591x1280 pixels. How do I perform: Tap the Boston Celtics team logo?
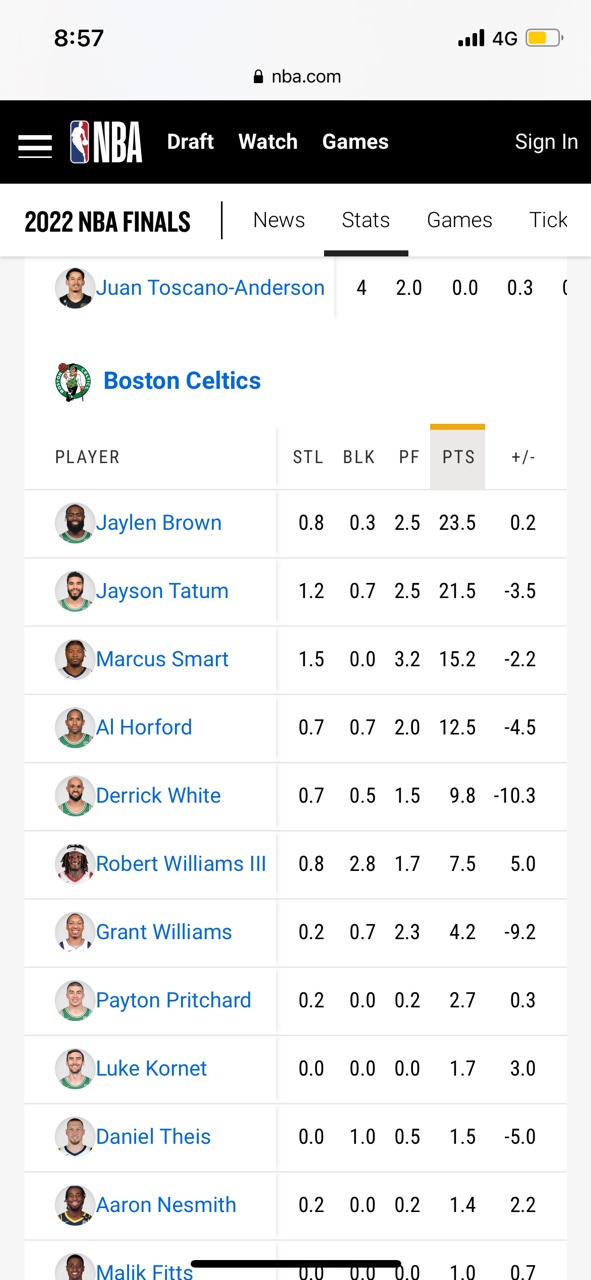click(73, 382)
